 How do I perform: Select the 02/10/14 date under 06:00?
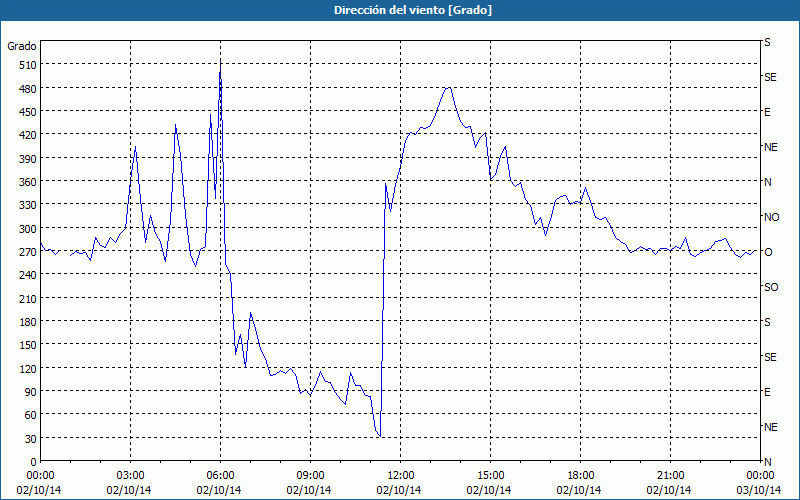pyautogui.click(x=219, y=490)
